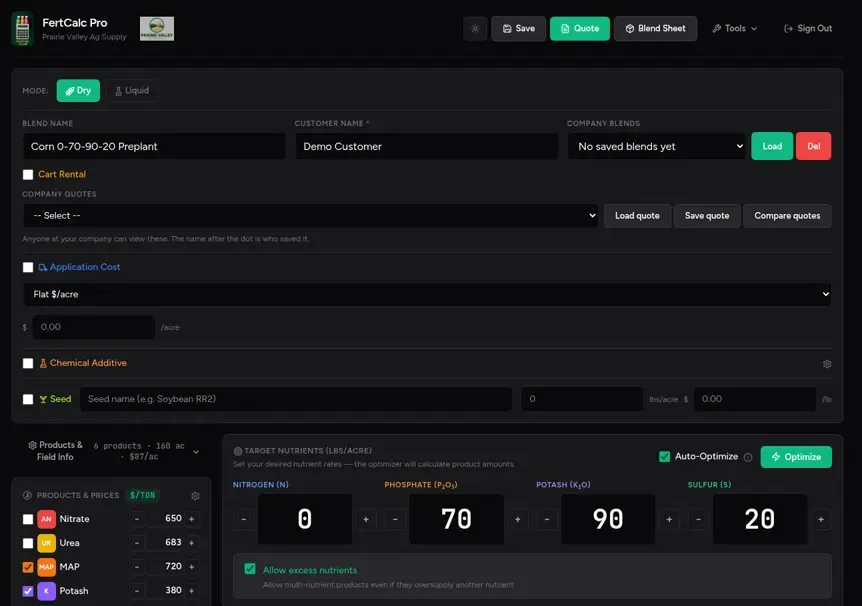Switch mode to Liquid
This screenshot has width=862, height=606.
click(x=132, y=91)
